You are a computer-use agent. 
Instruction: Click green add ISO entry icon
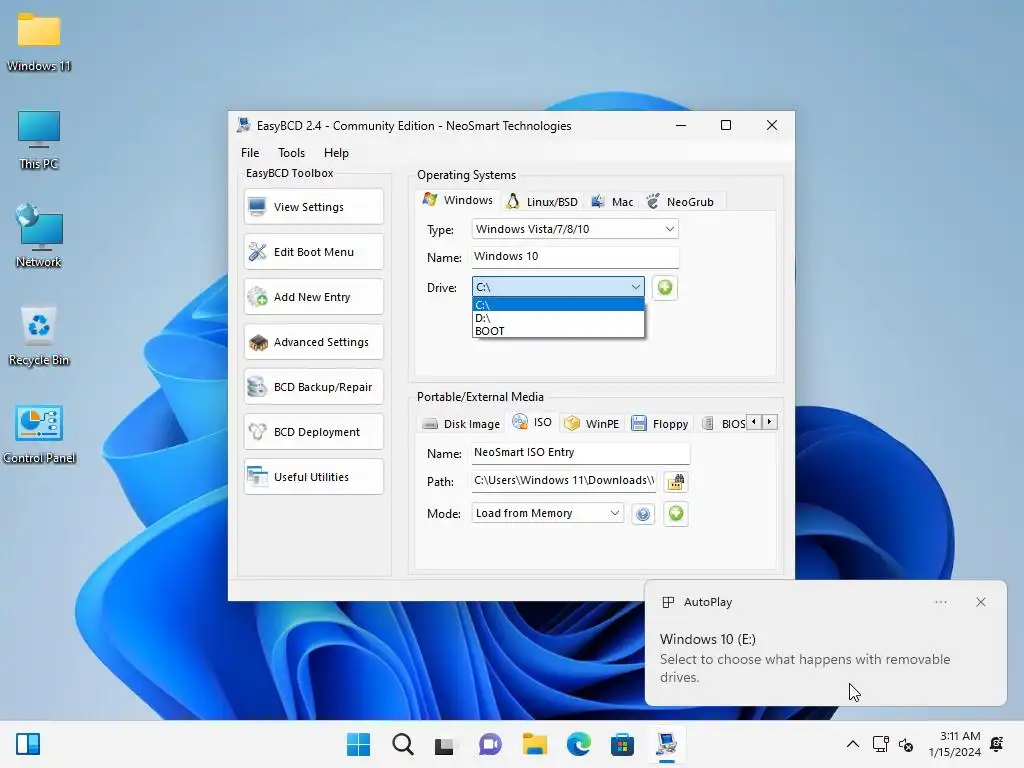coord(676,514)
